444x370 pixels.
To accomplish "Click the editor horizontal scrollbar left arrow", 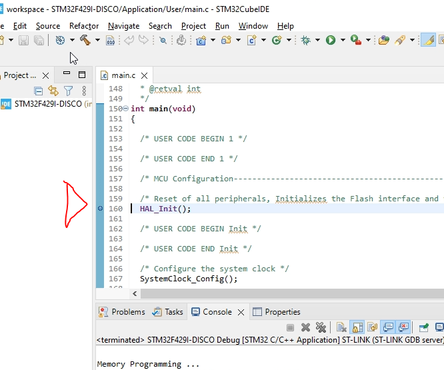I will (135, 294).
